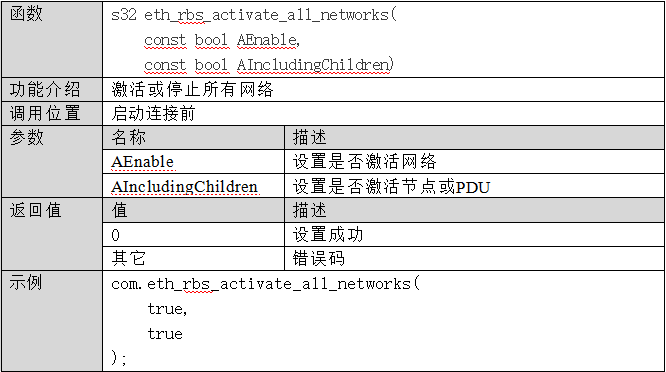This screenshot has height=372, width=666.
Task: Click the 参数 section header cell
Action: click(x=52, y=161)
